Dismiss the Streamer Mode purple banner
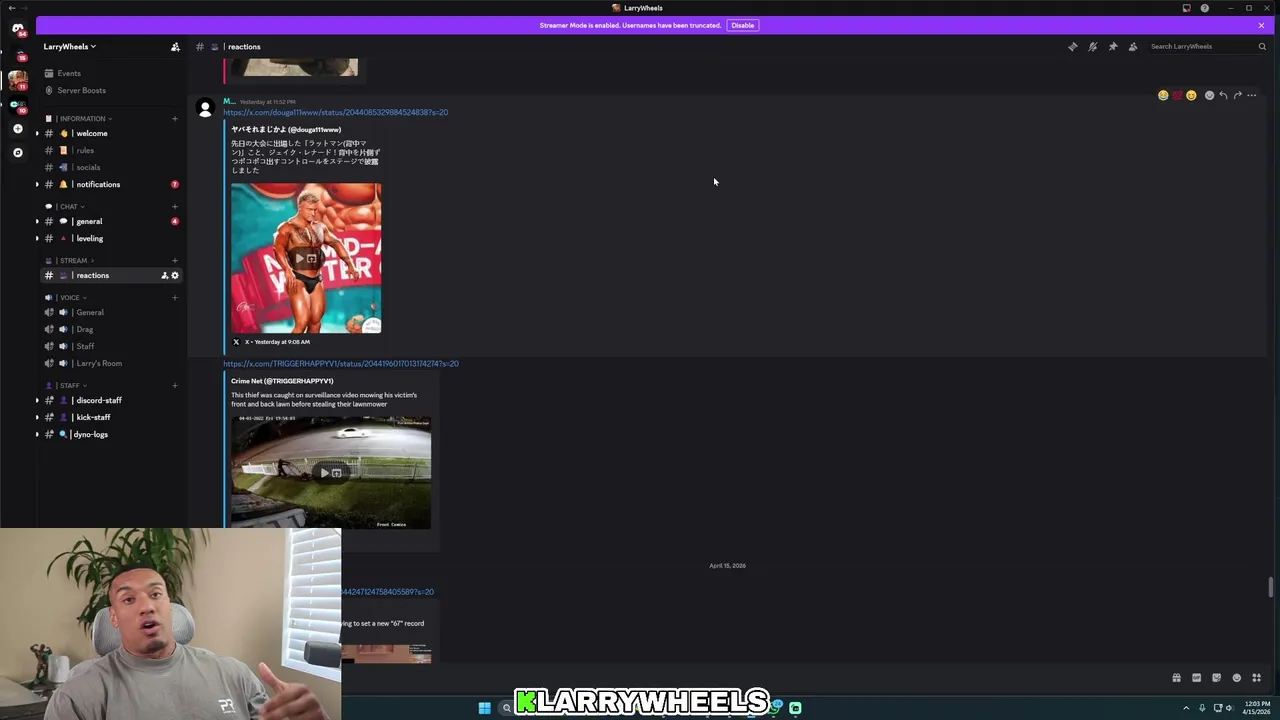The image size is (1280, 720). tap(1261, 25)
